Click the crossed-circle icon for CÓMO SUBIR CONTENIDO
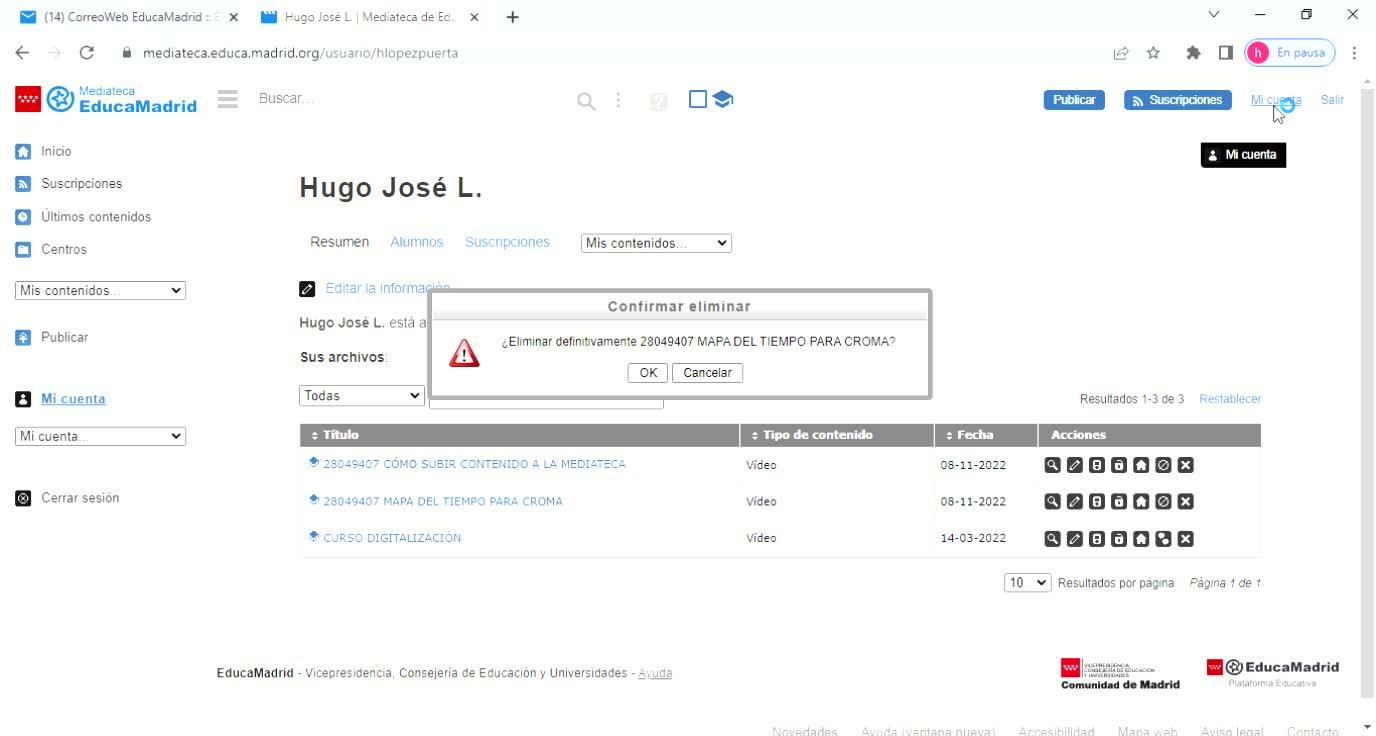This screenshot has width=1376, height=736. point(1163,465)
